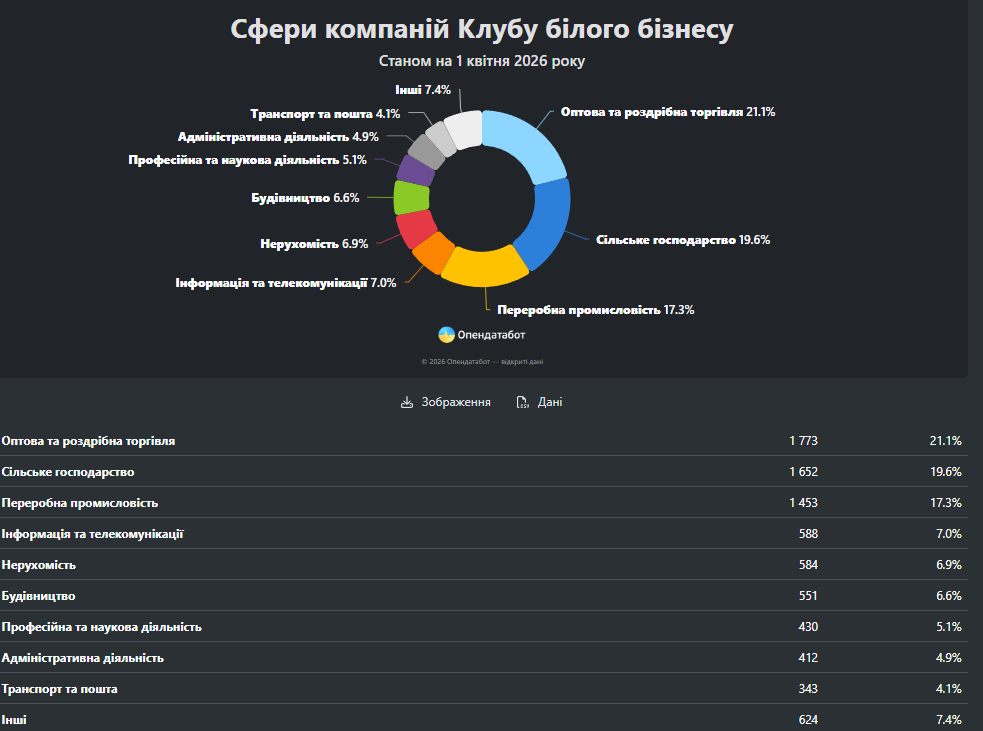
Task: Click the chart title Сфери компаній Клубу
Action: tap(482, 30)
